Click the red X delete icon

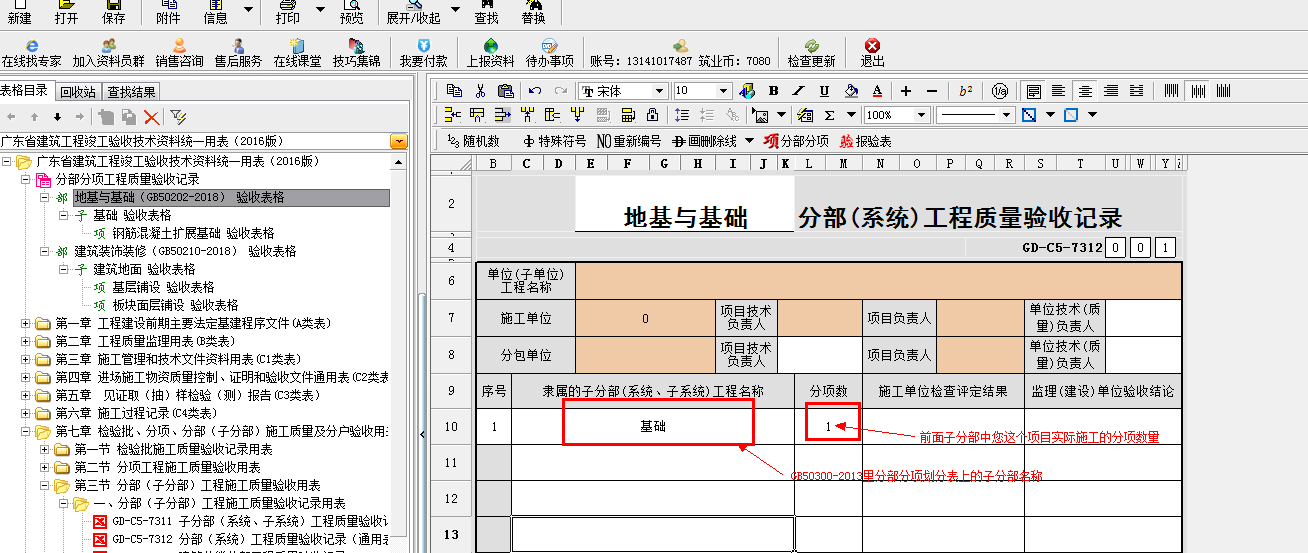[x=152, y=117]
